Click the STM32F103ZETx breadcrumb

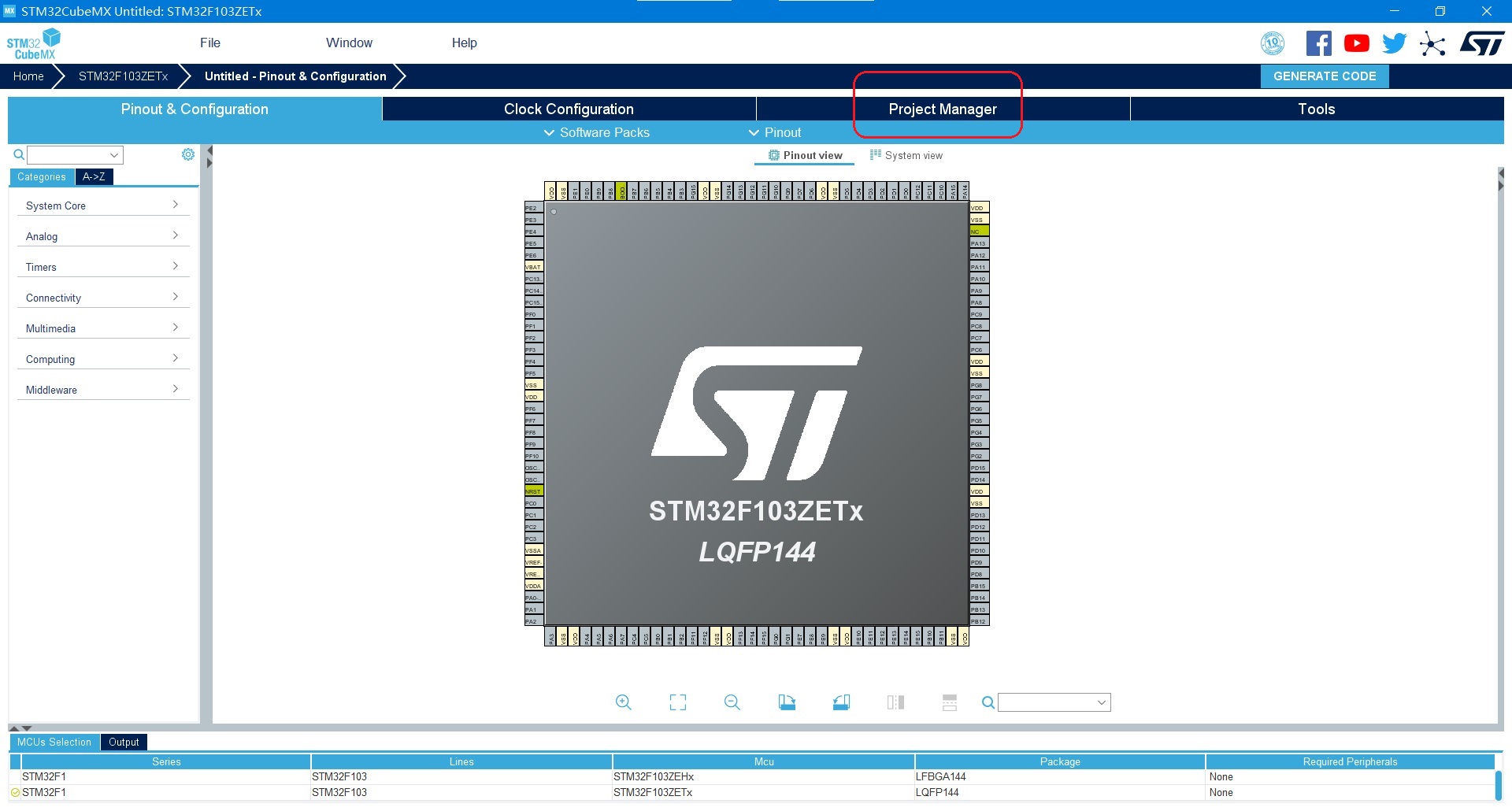(x=124, y=76)
